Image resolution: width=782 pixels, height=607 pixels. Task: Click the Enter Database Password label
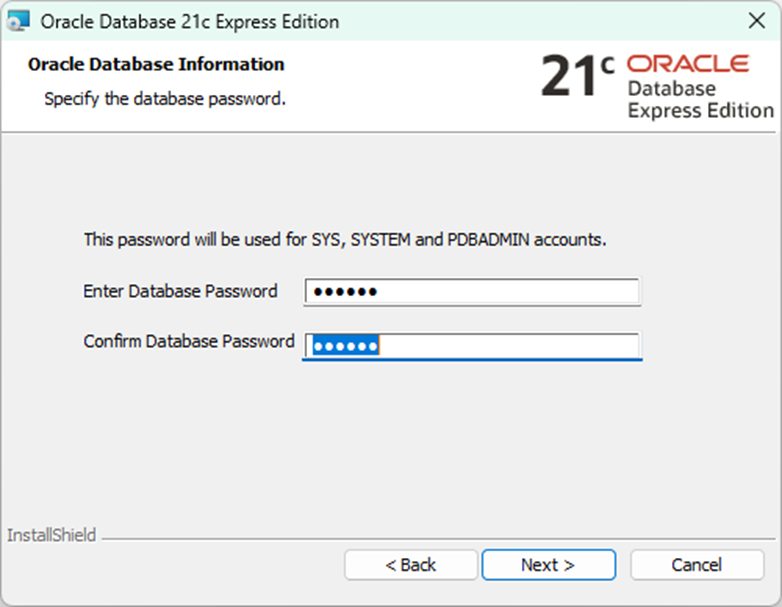pos(180,292)
